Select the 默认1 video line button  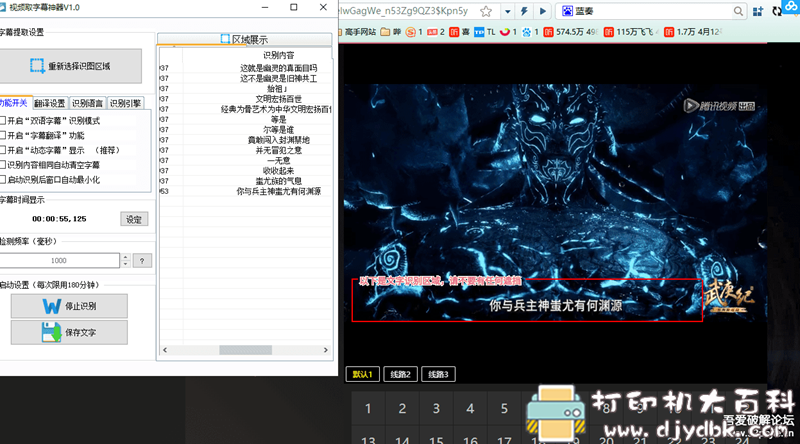coord(362,374)
